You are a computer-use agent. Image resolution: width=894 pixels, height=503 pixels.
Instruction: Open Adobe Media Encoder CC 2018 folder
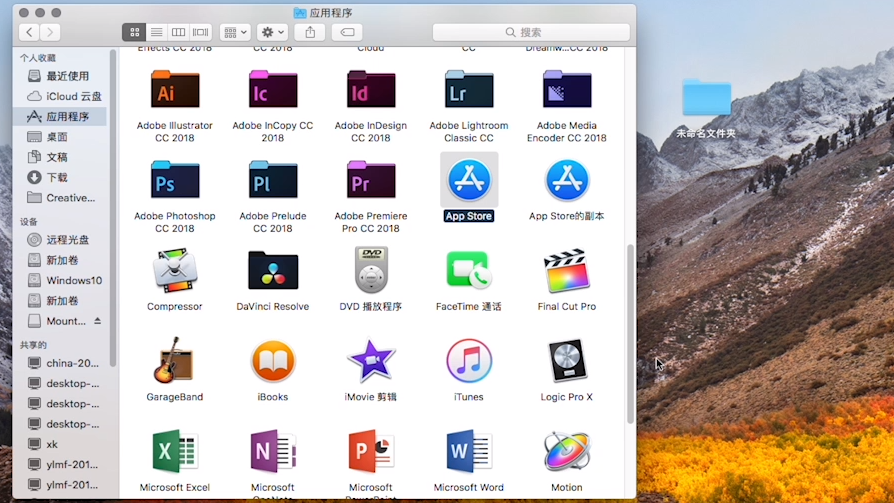tap(567, 90)
